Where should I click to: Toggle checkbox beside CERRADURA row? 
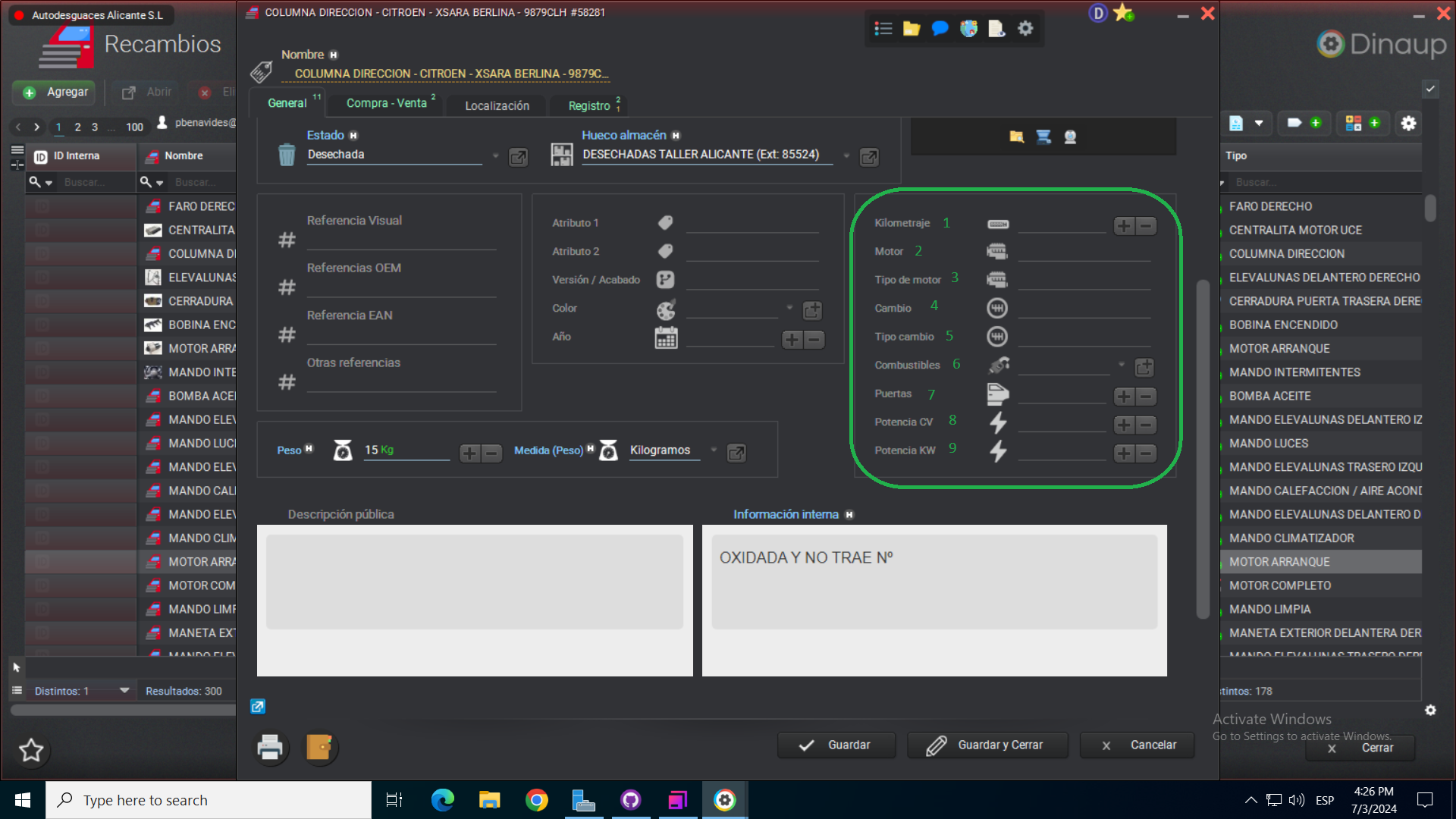(42, 301)
